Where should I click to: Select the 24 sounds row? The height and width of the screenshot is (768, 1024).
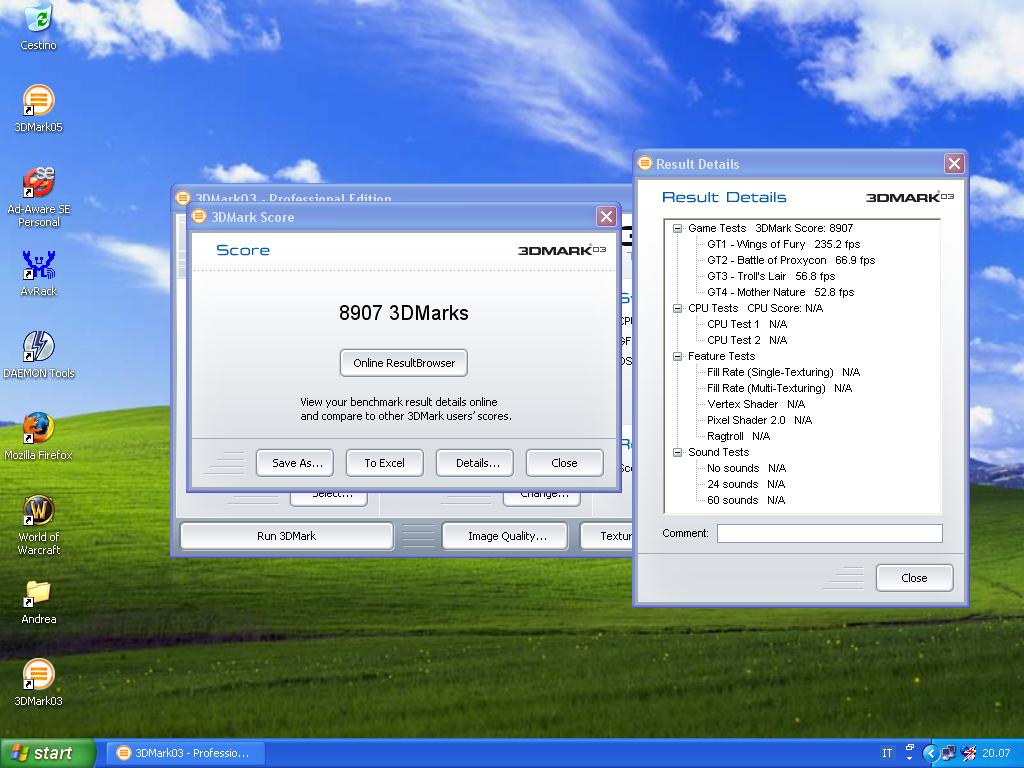746,485
